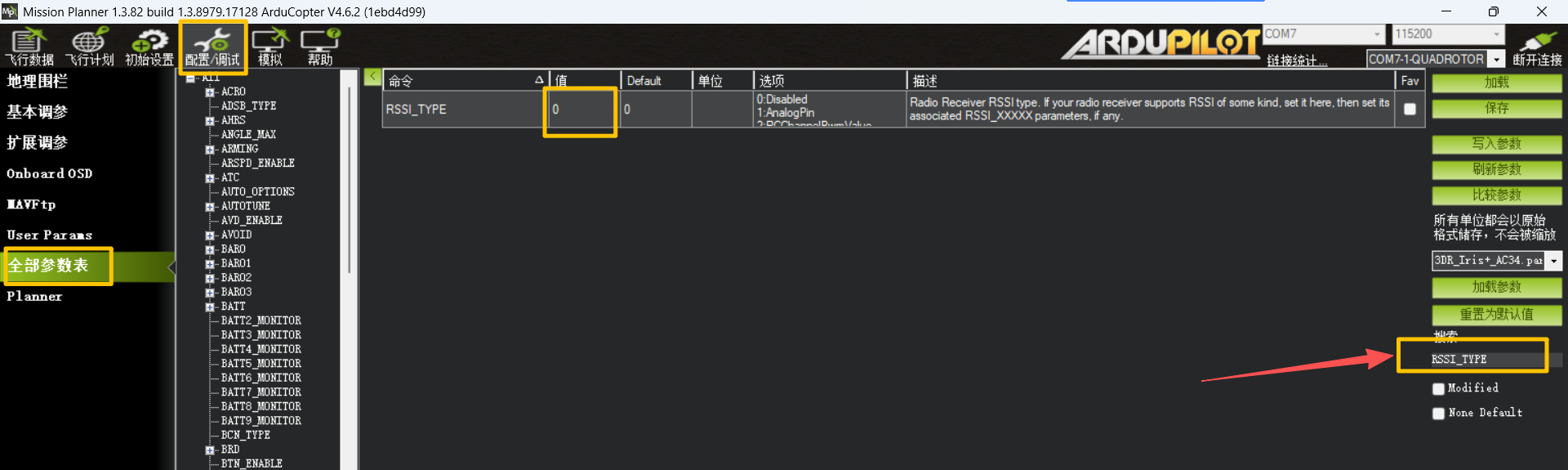Enable the Modified filter checkbox
Image resolution: width=1568 pixels, height=470 pixels.
coord(1439,388)
